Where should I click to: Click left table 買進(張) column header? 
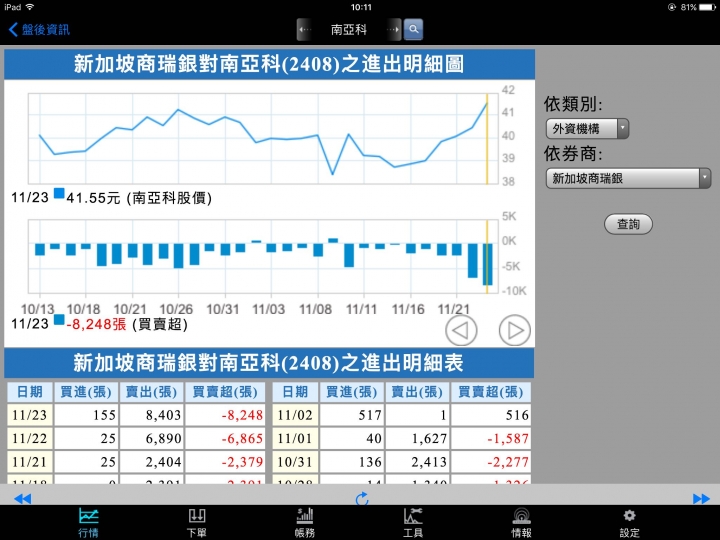[86, 392]
